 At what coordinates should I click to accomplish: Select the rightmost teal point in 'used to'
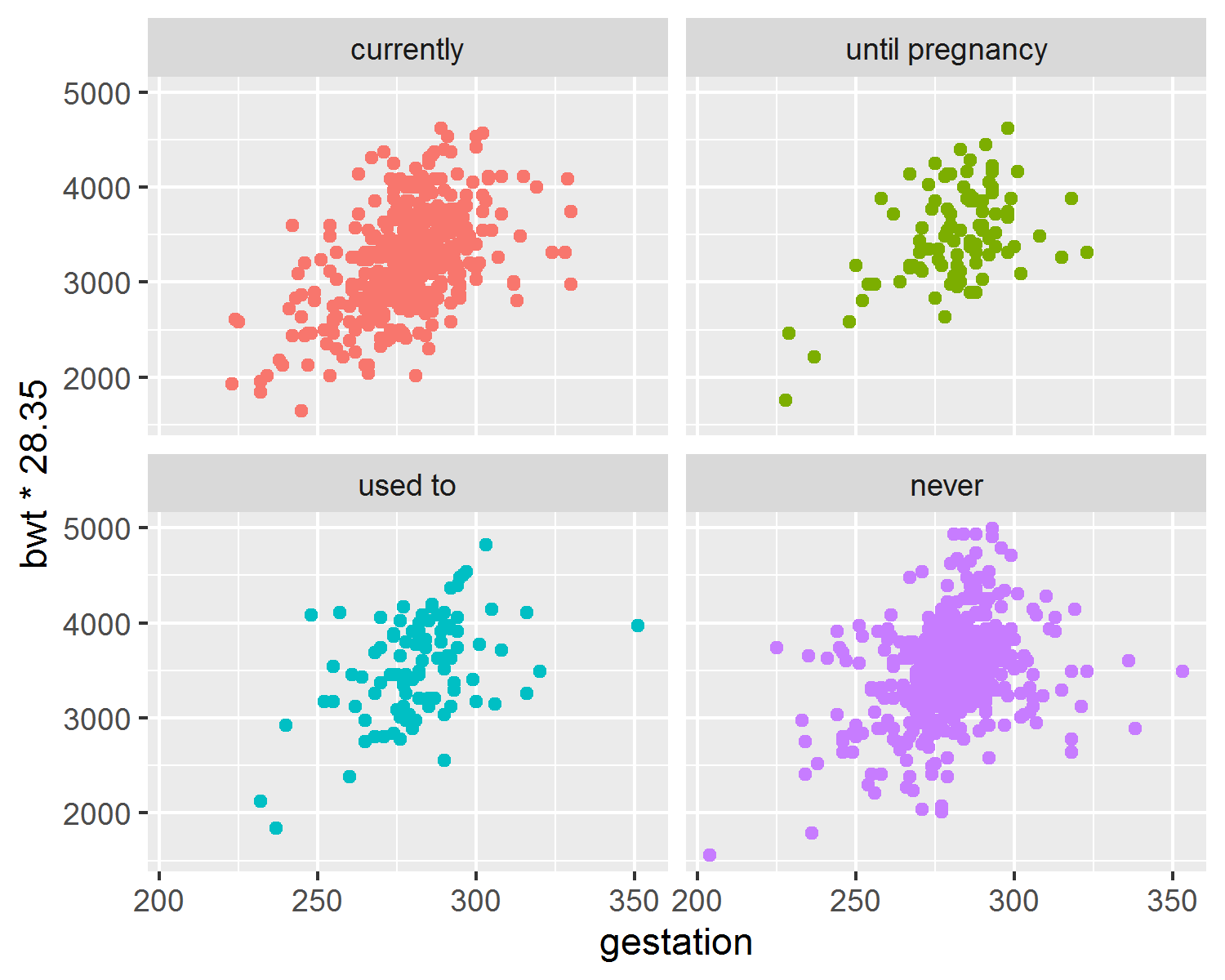(638, 626)
